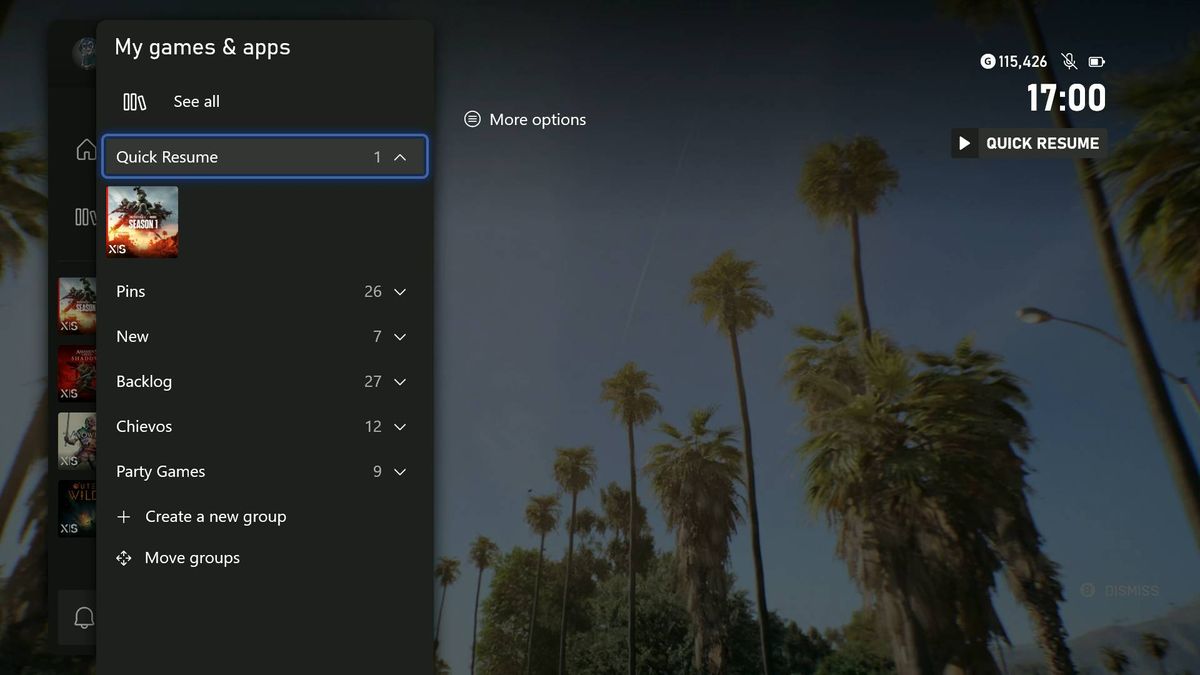Expand the Backlog group

tap(399, 381)
